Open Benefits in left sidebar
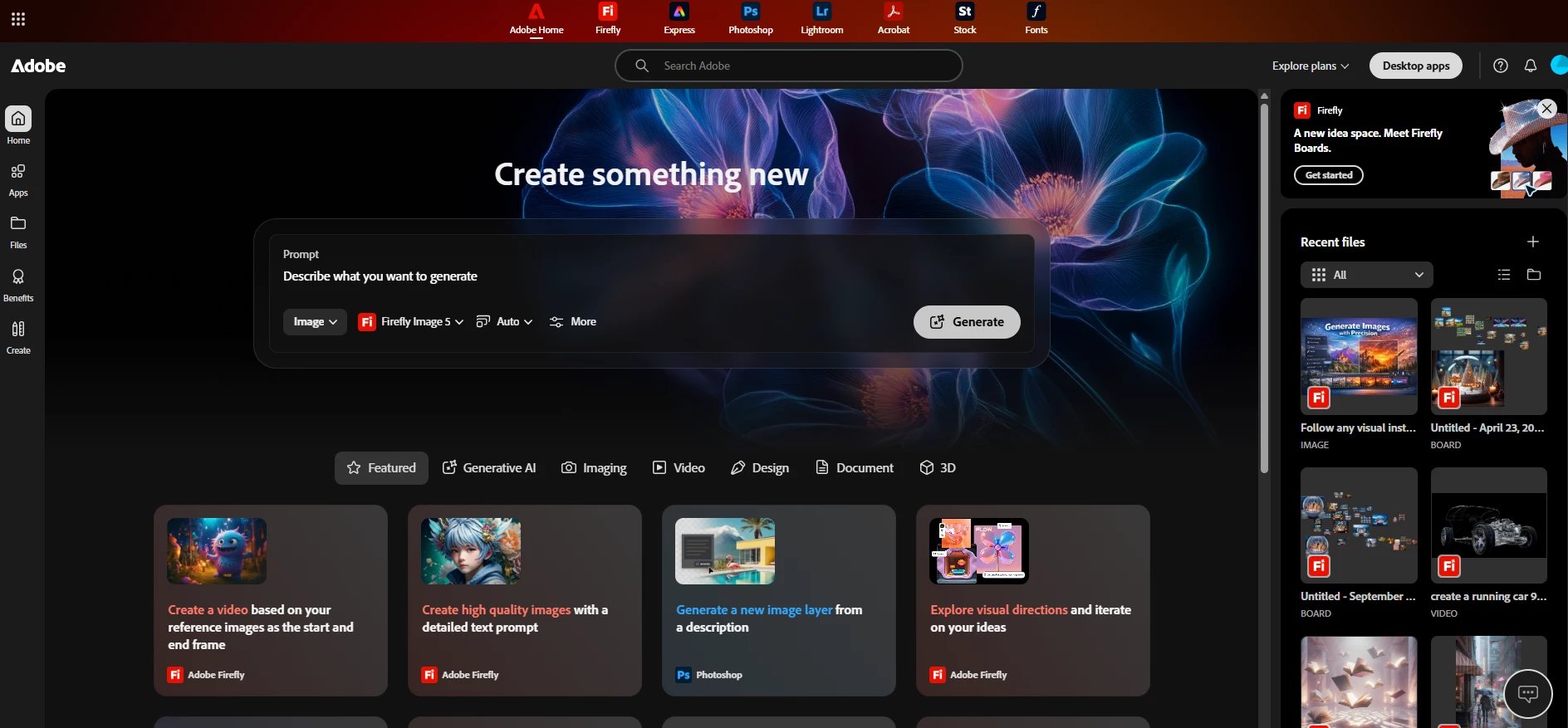This screenshot has height=728, width=1568. point(18,285)
